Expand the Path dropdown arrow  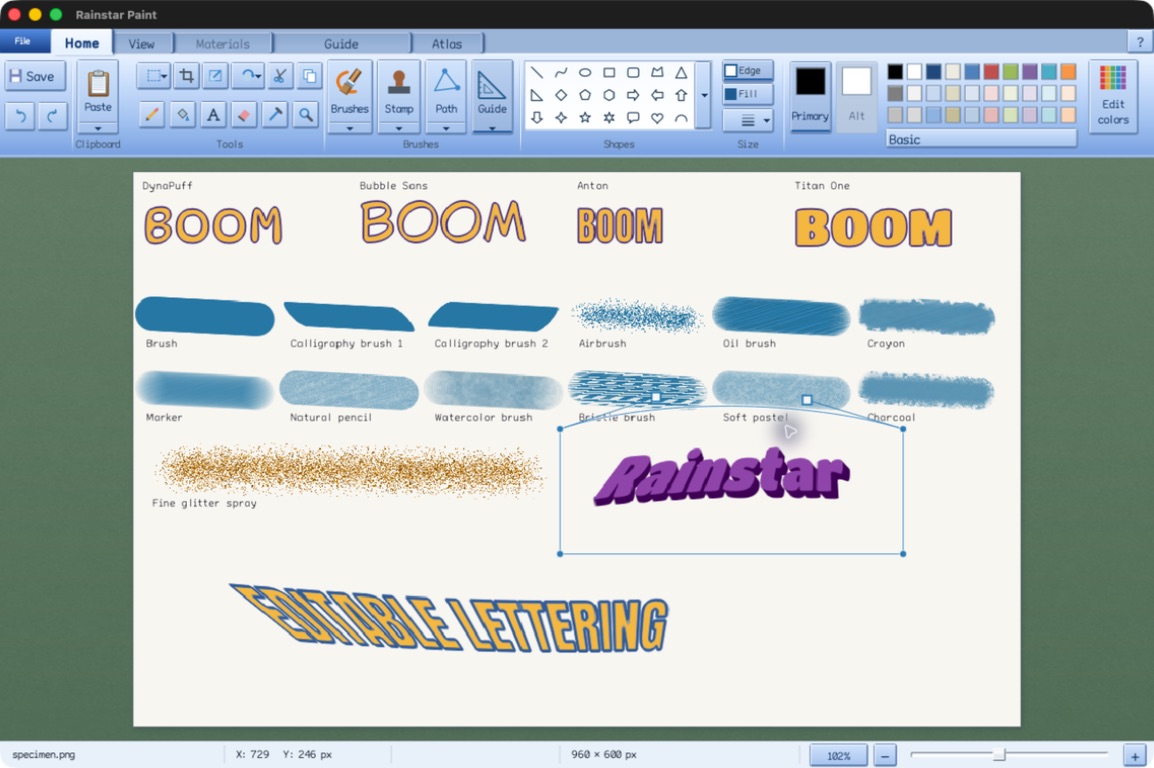(x=446, y=128)
